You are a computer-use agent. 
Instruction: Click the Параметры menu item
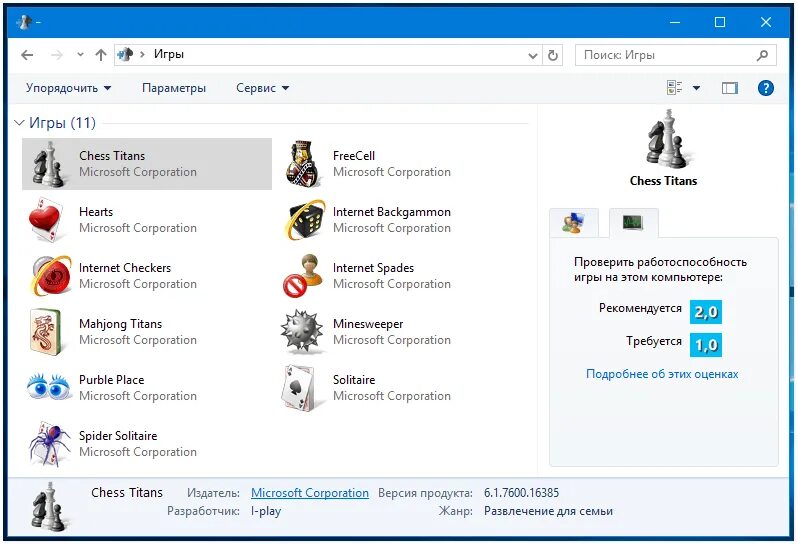174,88
